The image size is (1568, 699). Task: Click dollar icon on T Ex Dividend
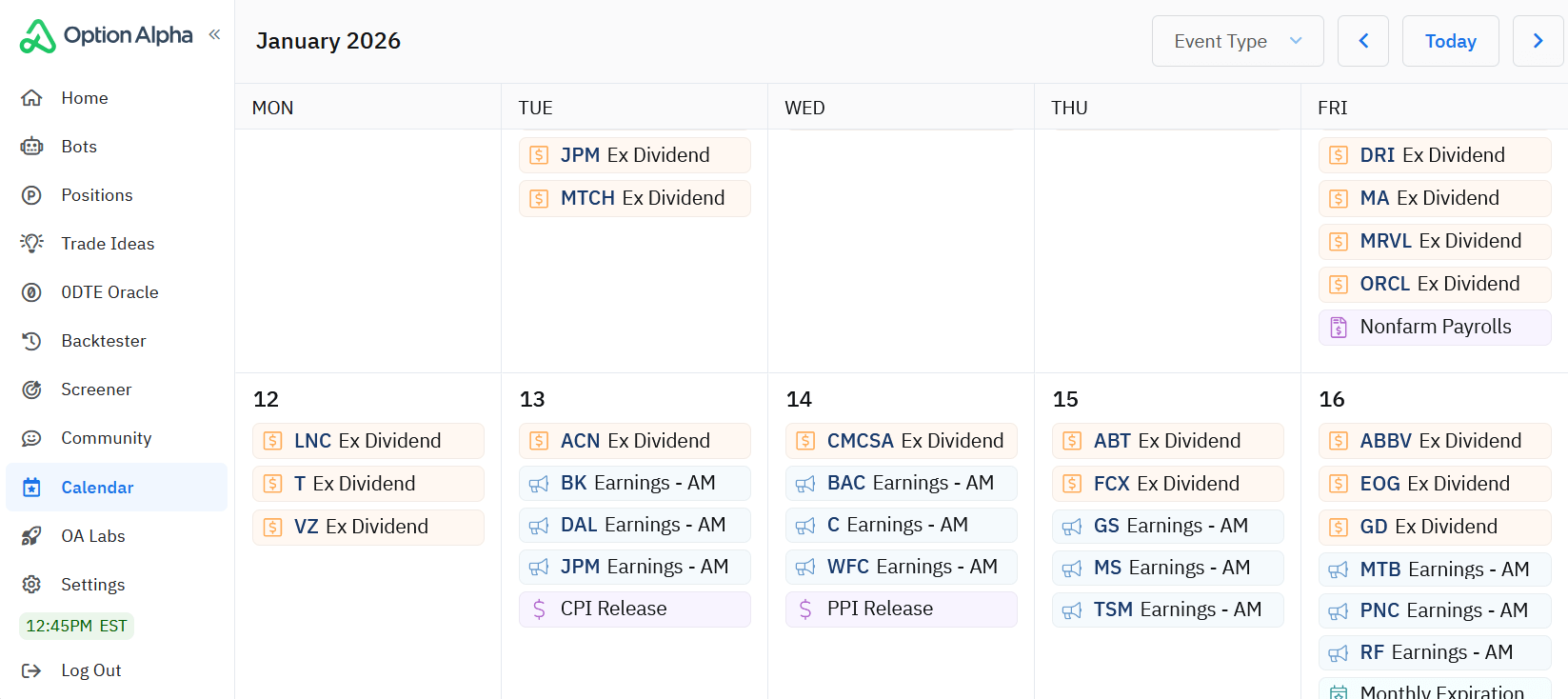point(272,484)
